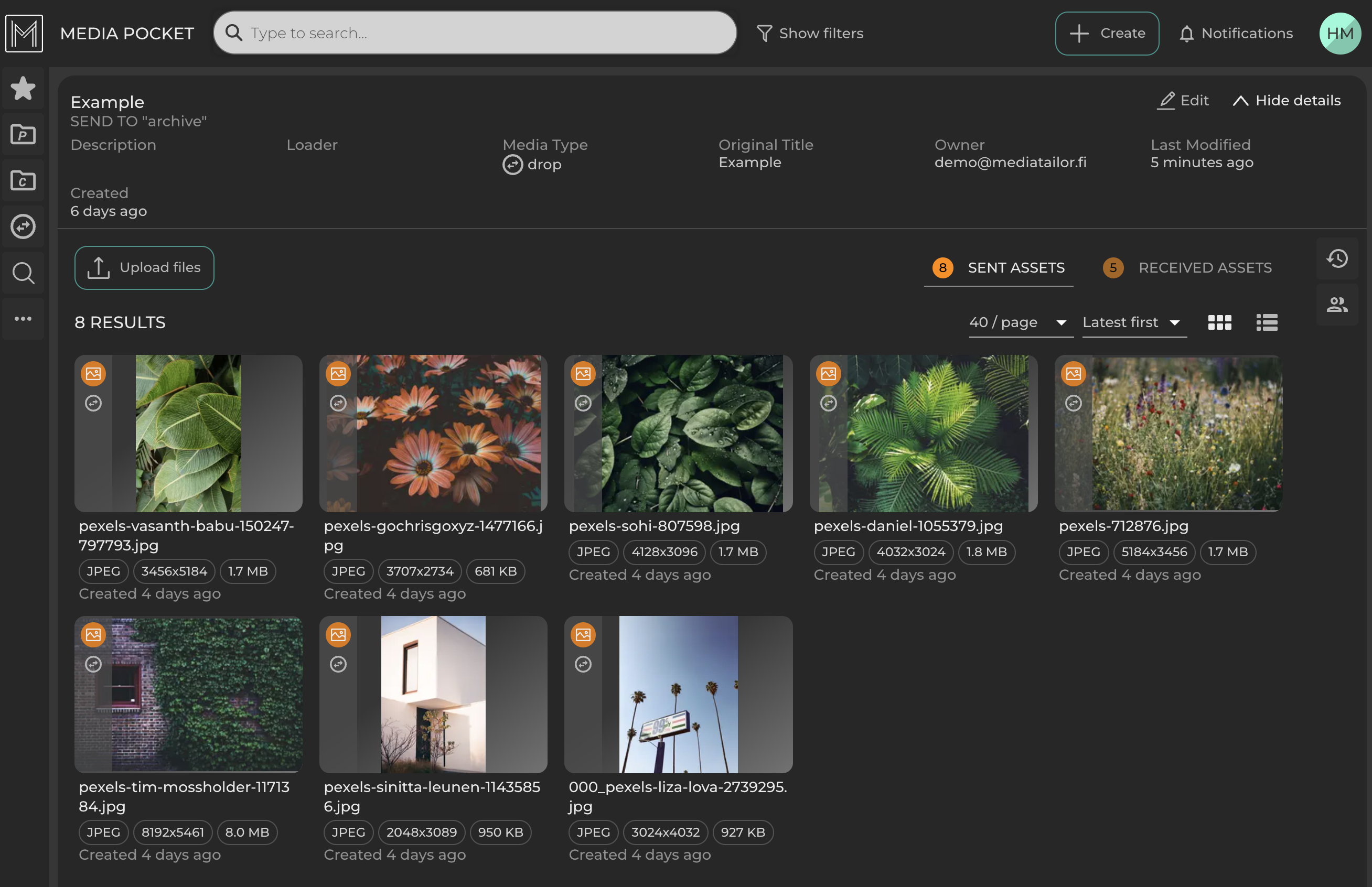Collapse the panel with Hide details
Image resolution: width=1372 pixels, height=887 pixels.
tap(1286, 100)
